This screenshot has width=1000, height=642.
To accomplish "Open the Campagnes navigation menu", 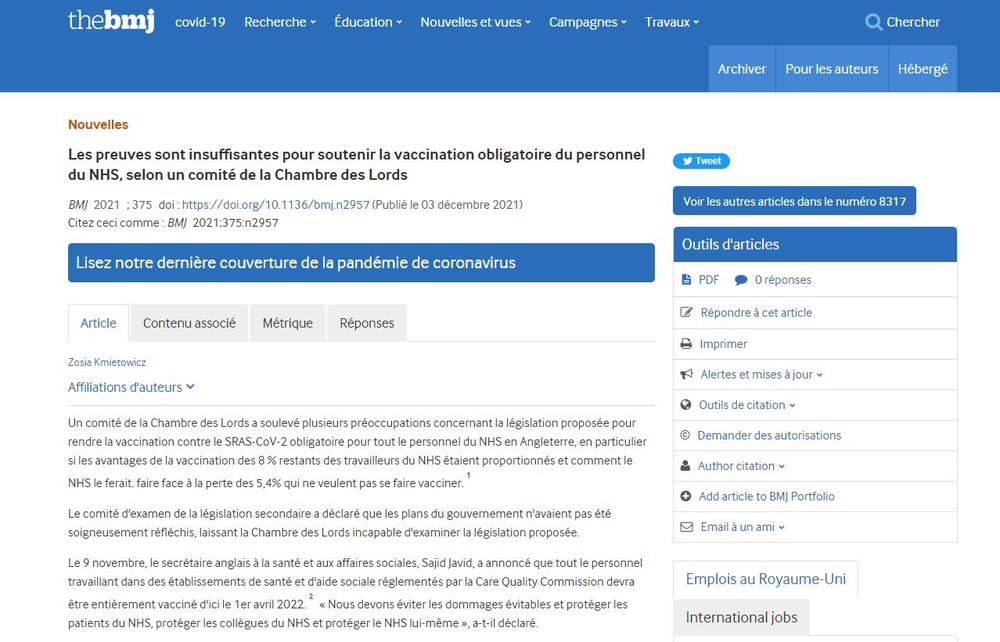I will pos(588,22).
